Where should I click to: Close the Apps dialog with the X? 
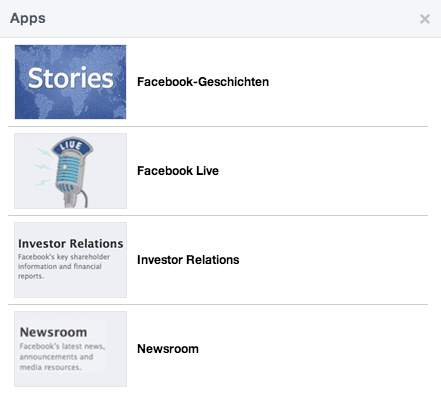(x=425, y=19)
